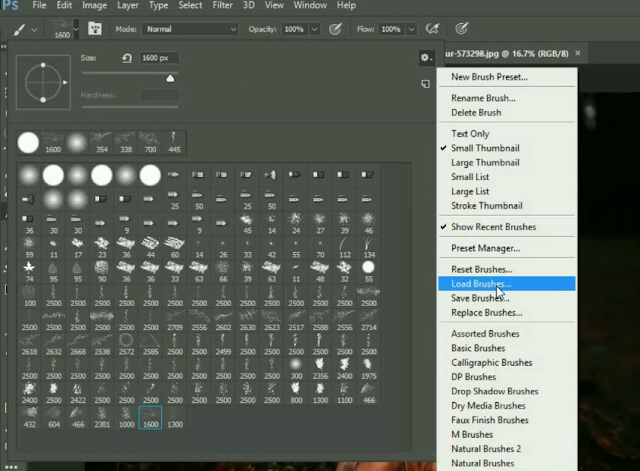Enable airbrush-style build-up icon
Screen dimensions: 640x471
432,29
